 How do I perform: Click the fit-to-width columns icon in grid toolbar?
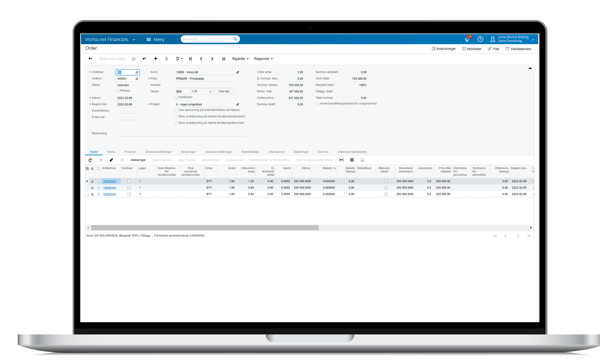click(x=341, y=160)
